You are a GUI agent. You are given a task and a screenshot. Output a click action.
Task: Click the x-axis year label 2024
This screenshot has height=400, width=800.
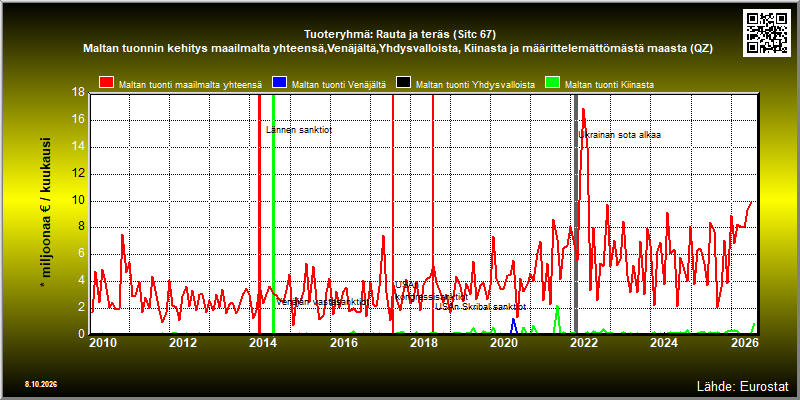point(664,343)
